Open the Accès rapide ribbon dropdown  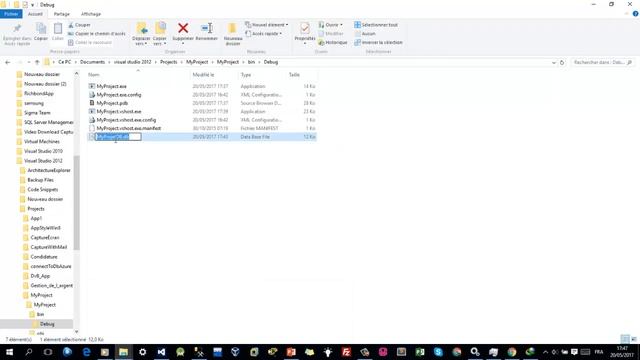click(x=264, y=33)
